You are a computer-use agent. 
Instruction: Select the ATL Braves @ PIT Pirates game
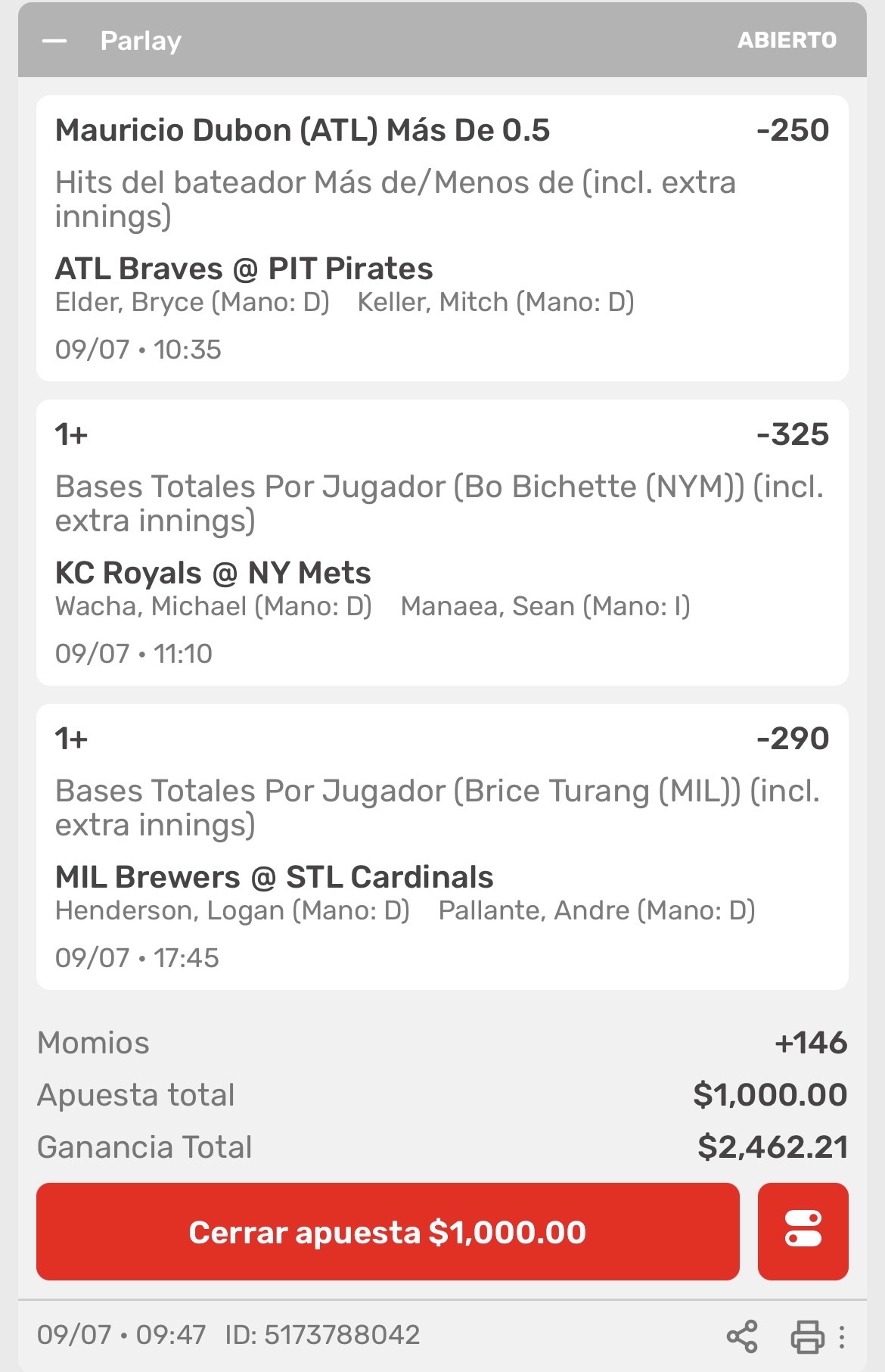click(x=244, y=269)
